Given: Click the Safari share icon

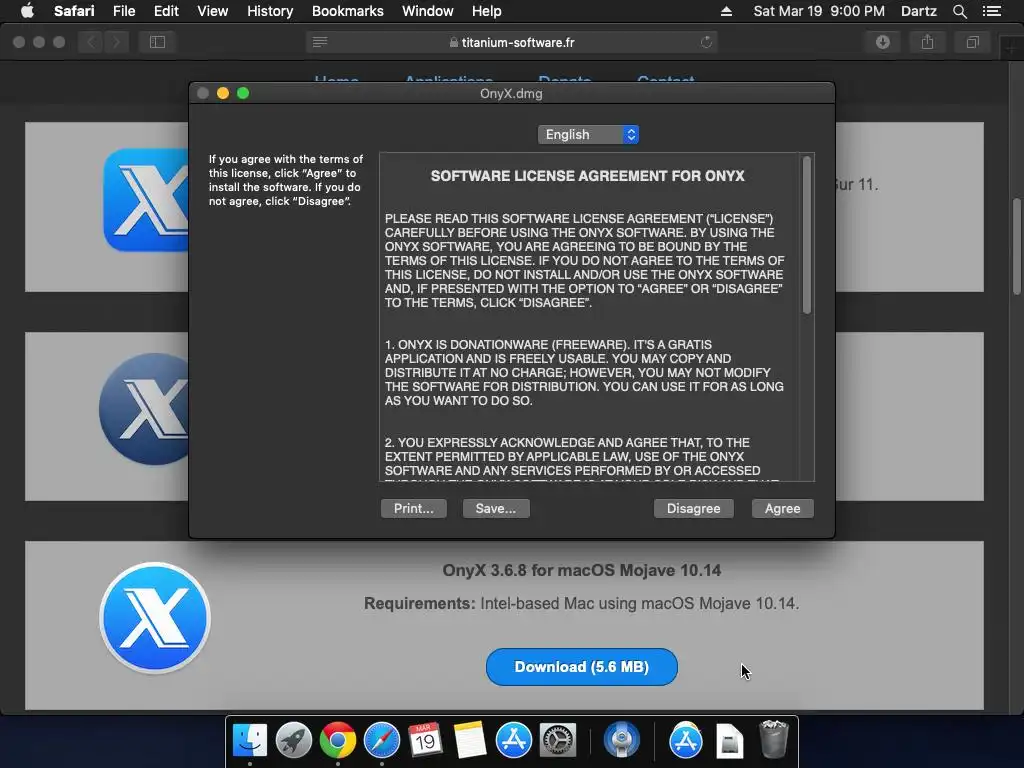Looking at the screenshot, I should (927, 42).
